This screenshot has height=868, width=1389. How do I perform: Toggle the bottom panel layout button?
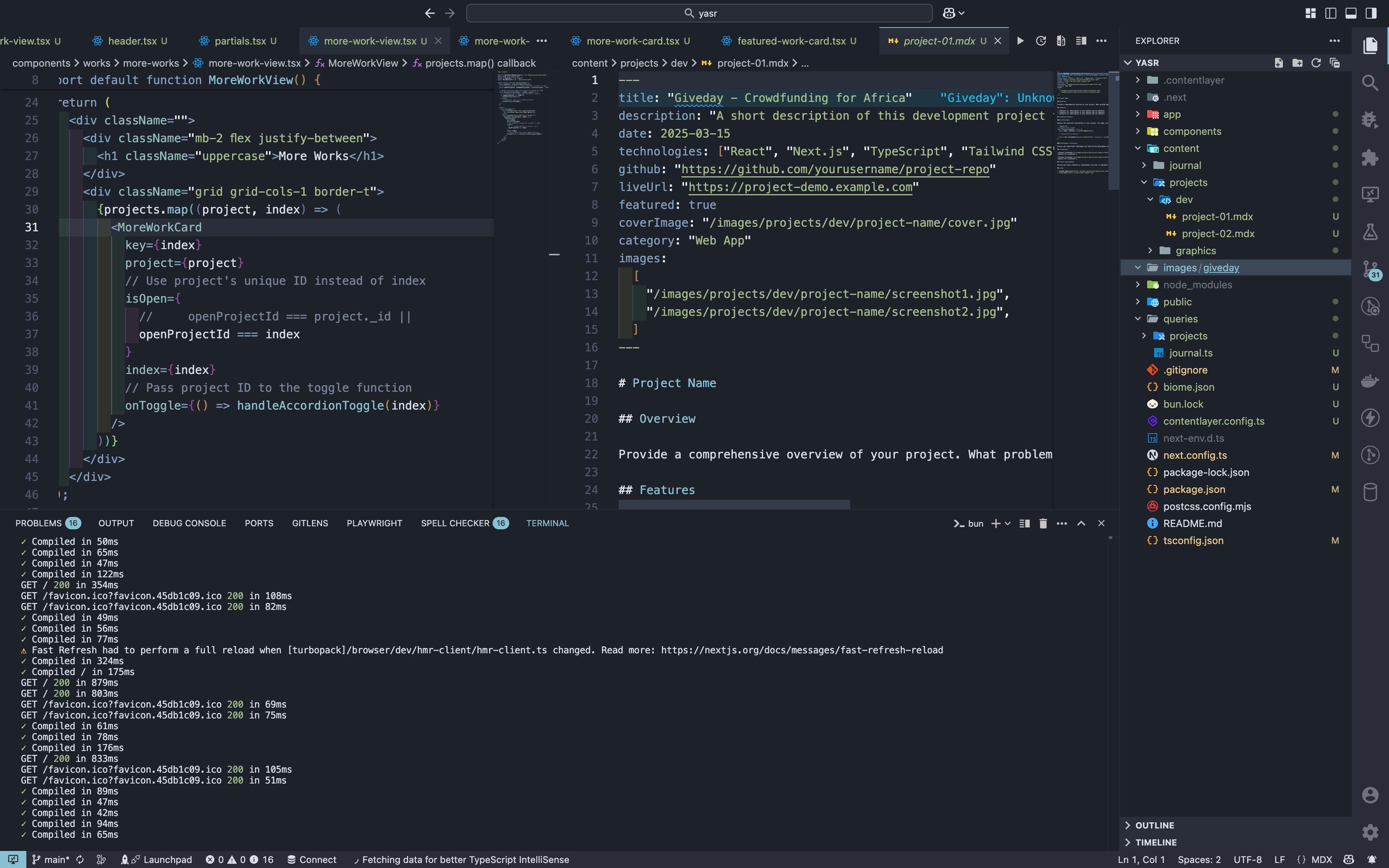click(1351, 13)
